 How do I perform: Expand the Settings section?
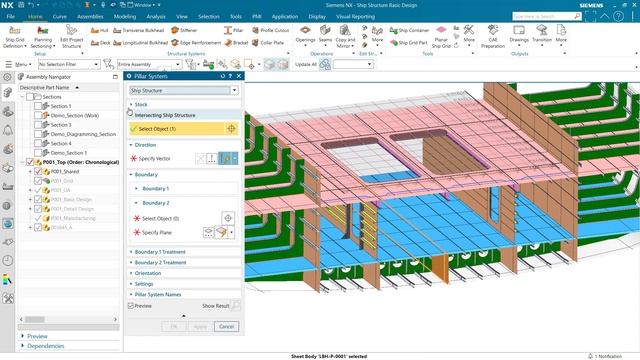tap(144, 284)
